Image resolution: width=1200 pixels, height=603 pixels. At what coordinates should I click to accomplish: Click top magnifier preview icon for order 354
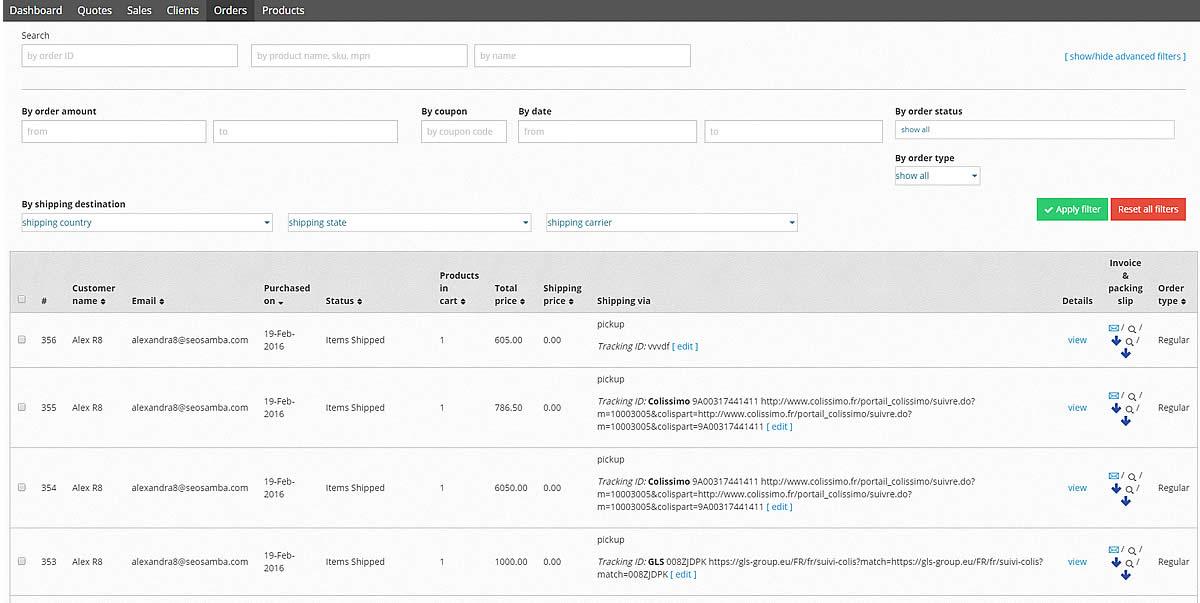point(1132,476)
